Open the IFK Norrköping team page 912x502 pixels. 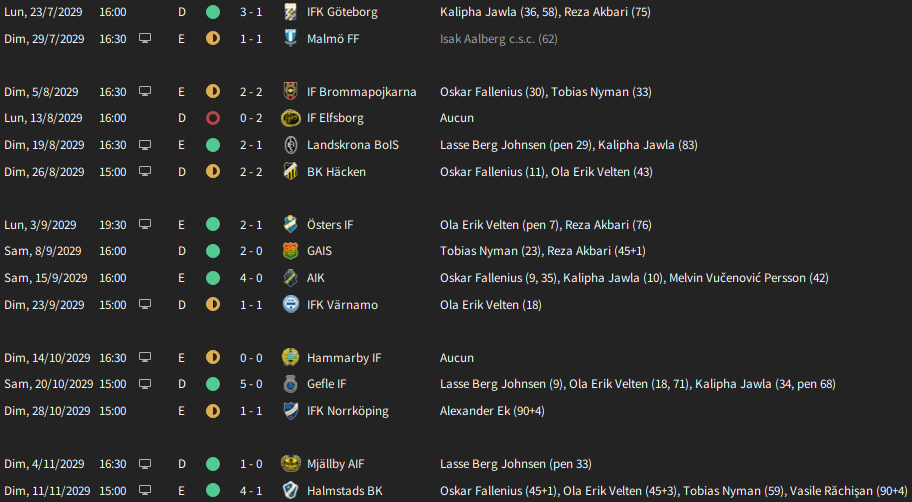[347, 411]
